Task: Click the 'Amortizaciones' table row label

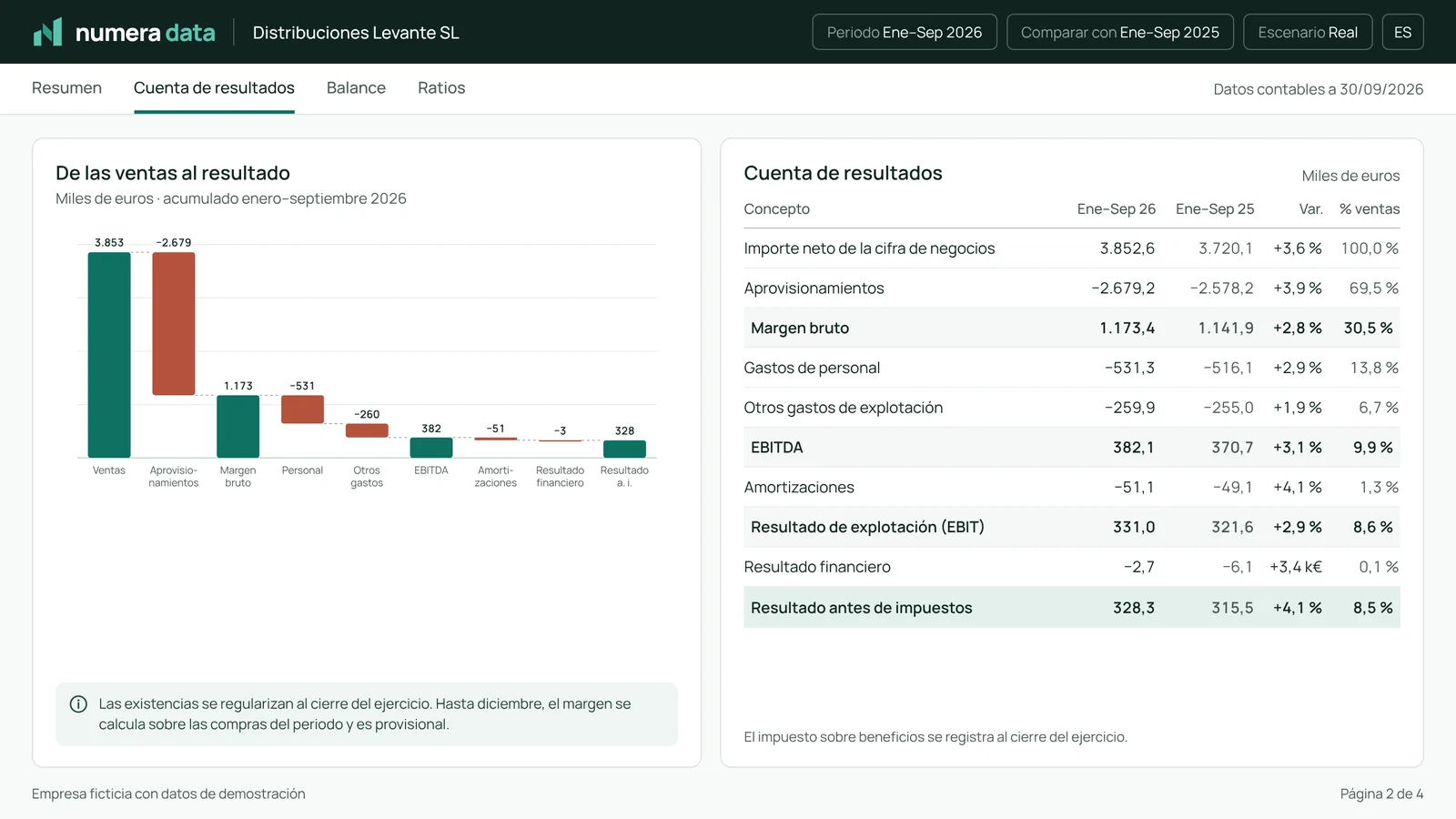Action: (x=799, y=488)
